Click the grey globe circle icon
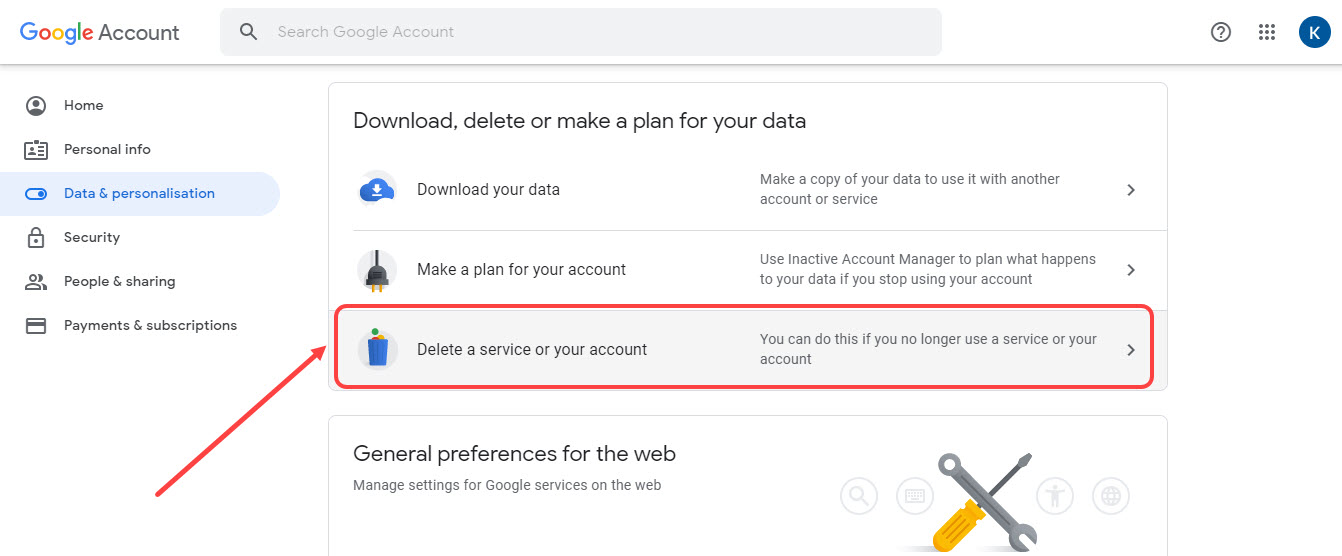The height and width of the screenshot is (556, 1342). 1111,495
